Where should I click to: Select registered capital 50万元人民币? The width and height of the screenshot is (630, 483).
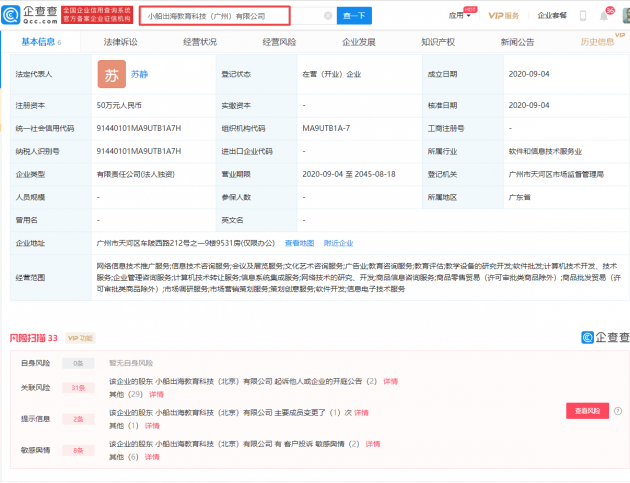click(119, 105)
